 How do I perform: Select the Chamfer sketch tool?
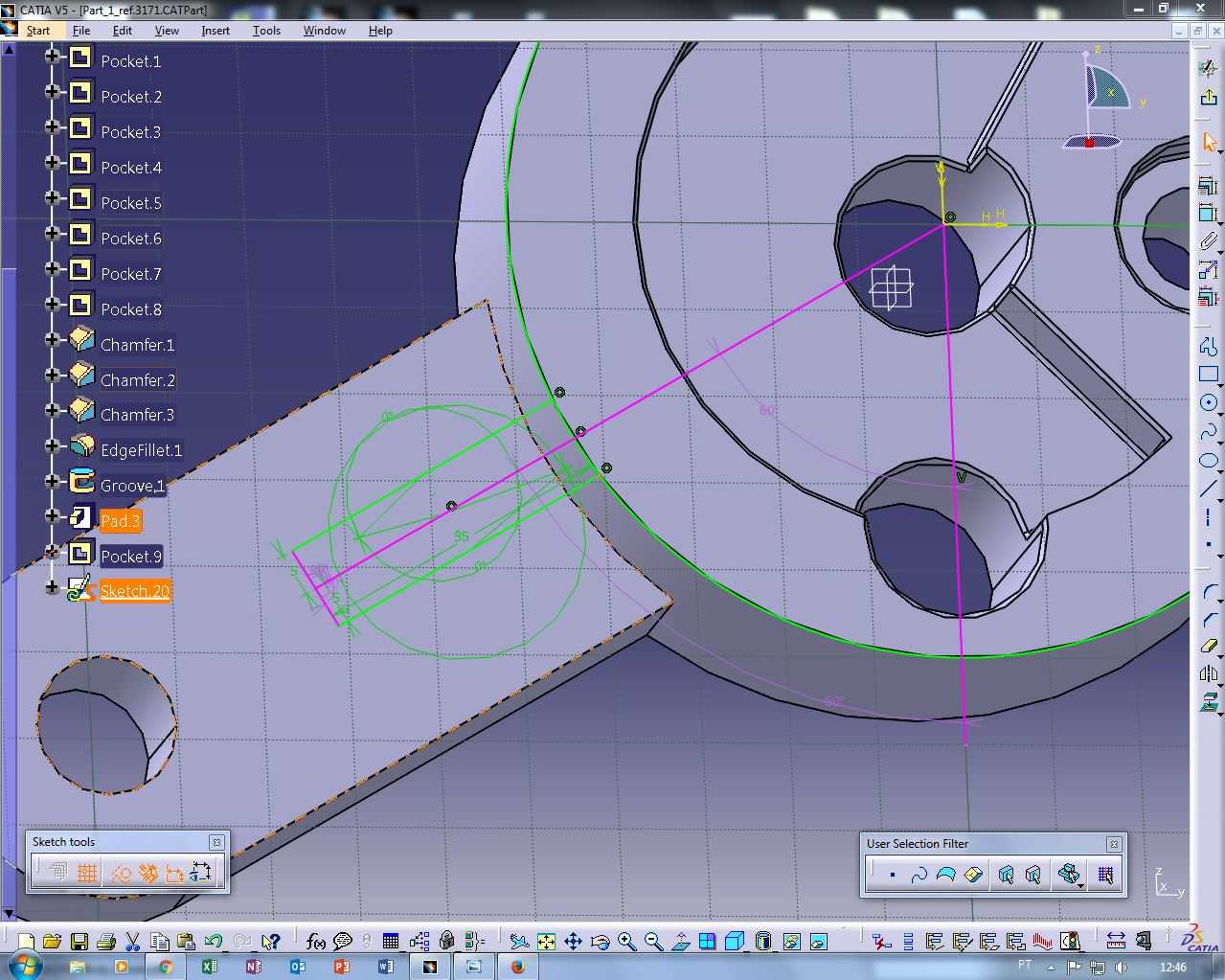(x=1209, y=619)
